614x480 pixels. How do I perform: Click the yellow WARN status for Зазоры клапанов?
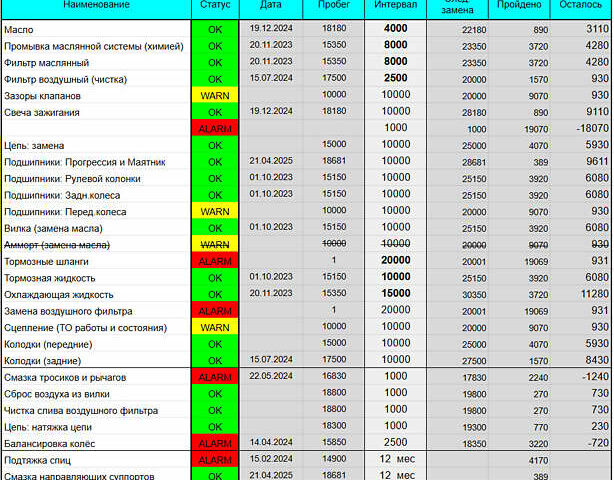pyautogui.click(x=215, y=95)
